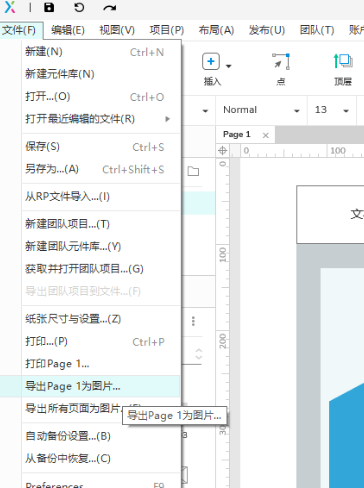Choose 新建团队项目...(T) menu item

pos(101,224)
